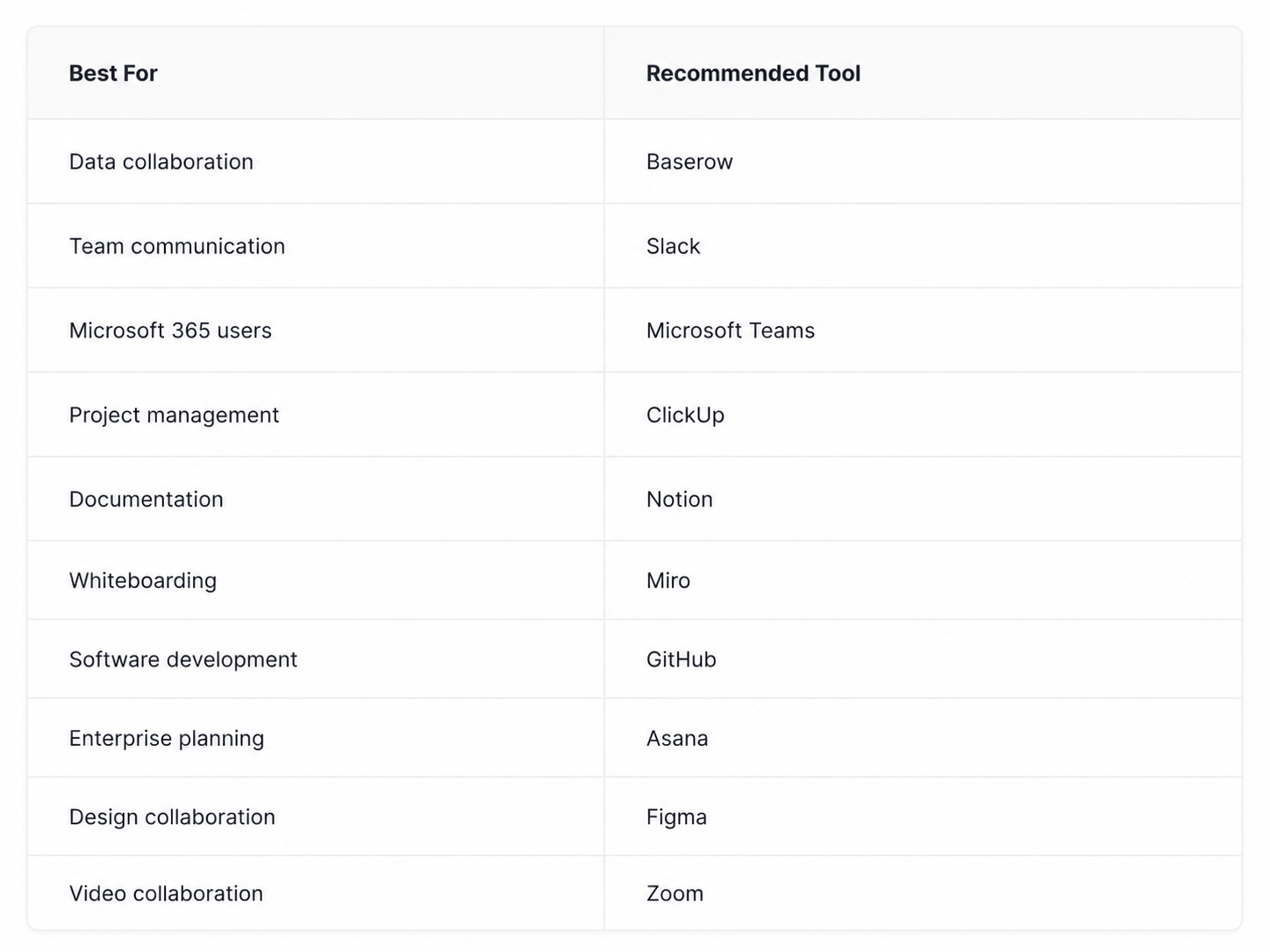Click the 'Enterprise planning' cell
This screenshot has width=1270, height=952.
tap(316, 738)
